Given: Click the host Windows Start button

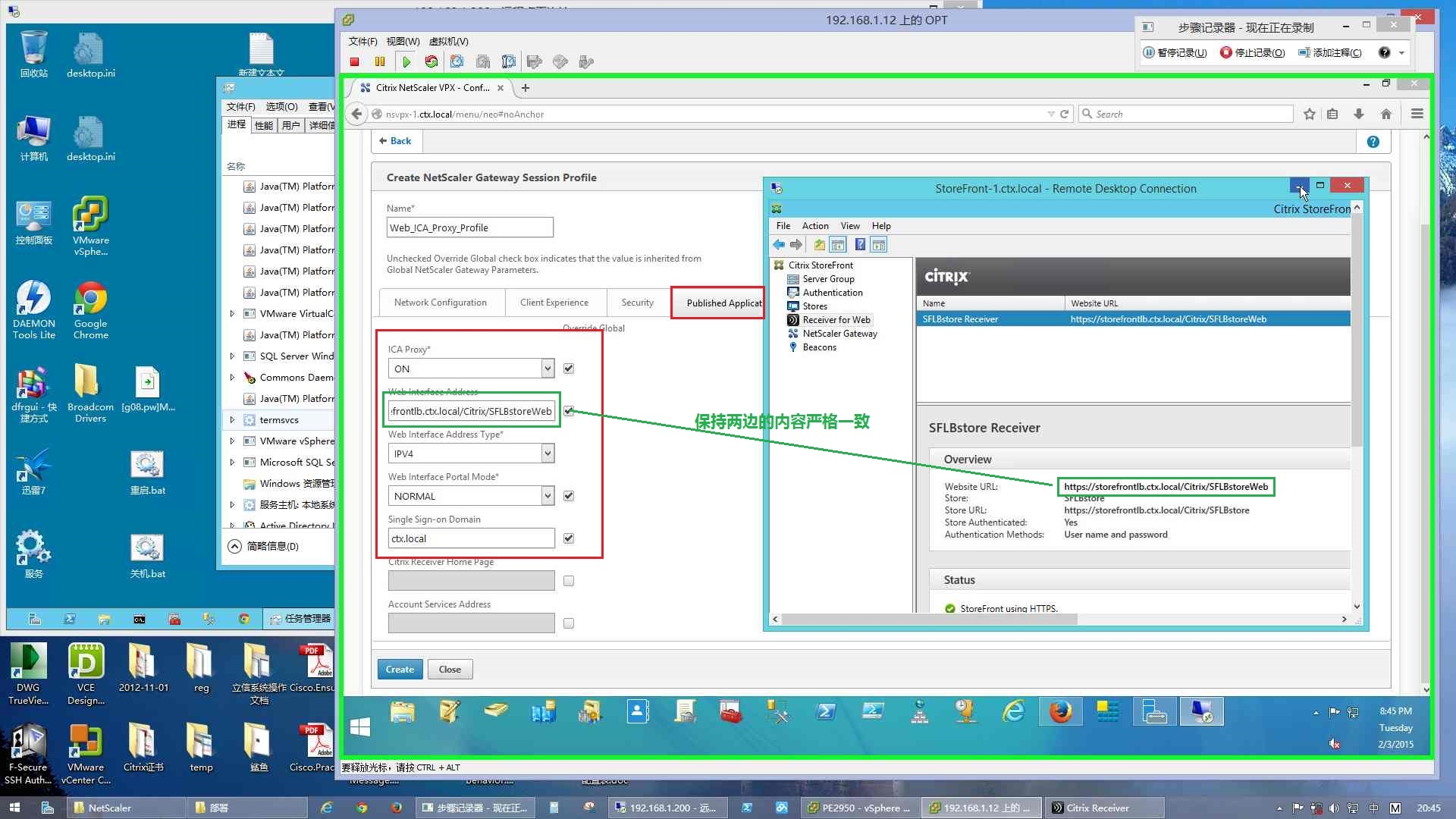Looking at the screenshot, I should click(14, 808).
